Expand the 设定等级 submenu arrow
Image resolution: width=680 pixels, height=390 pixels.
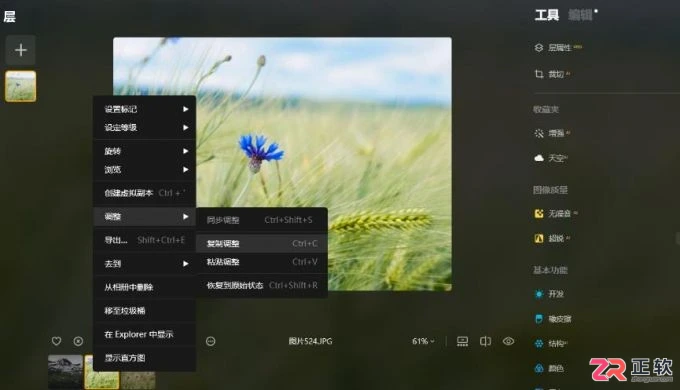click(186, 128)
